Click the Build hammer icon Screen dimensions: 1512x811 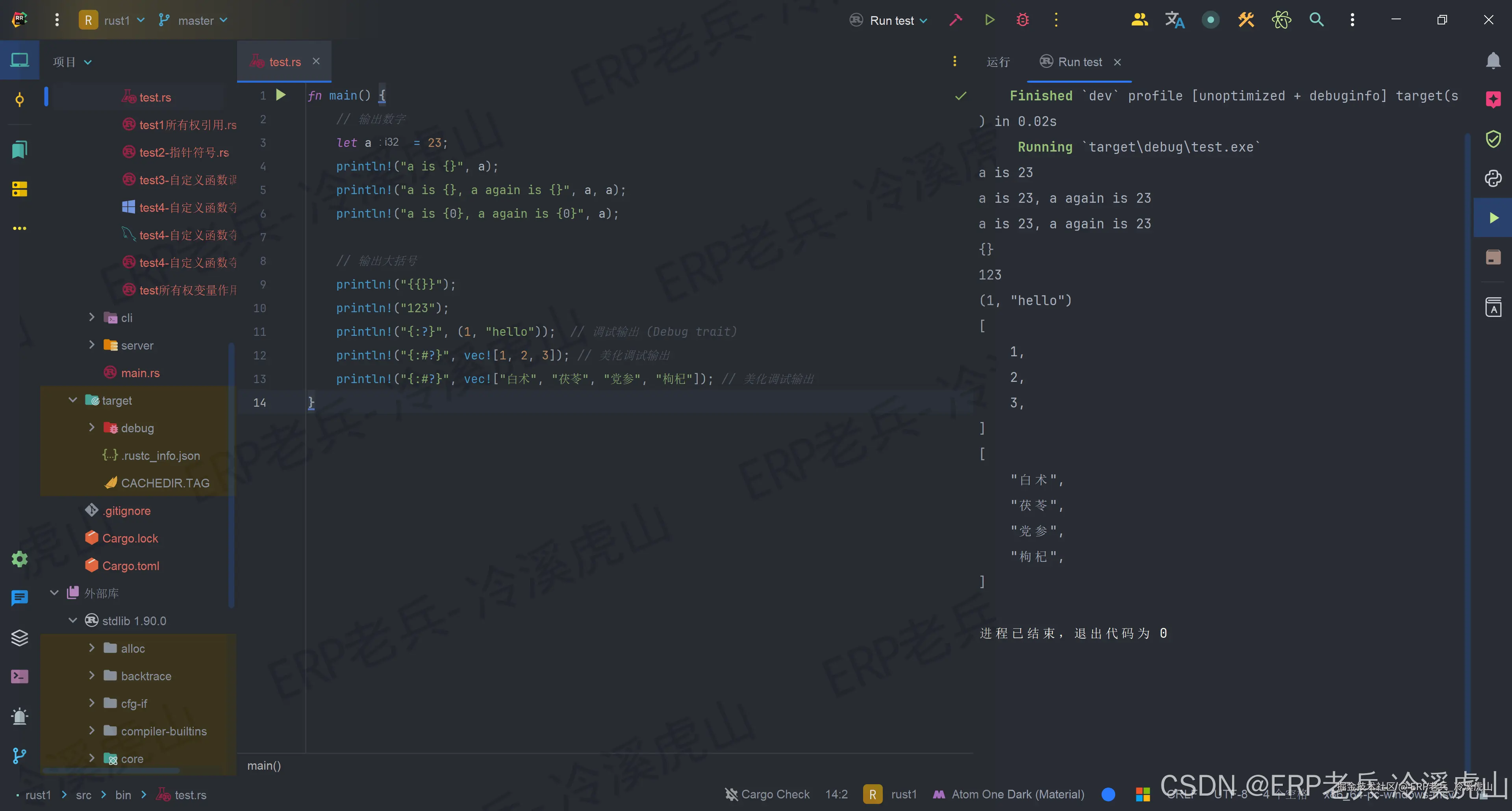tap(956, 20)
